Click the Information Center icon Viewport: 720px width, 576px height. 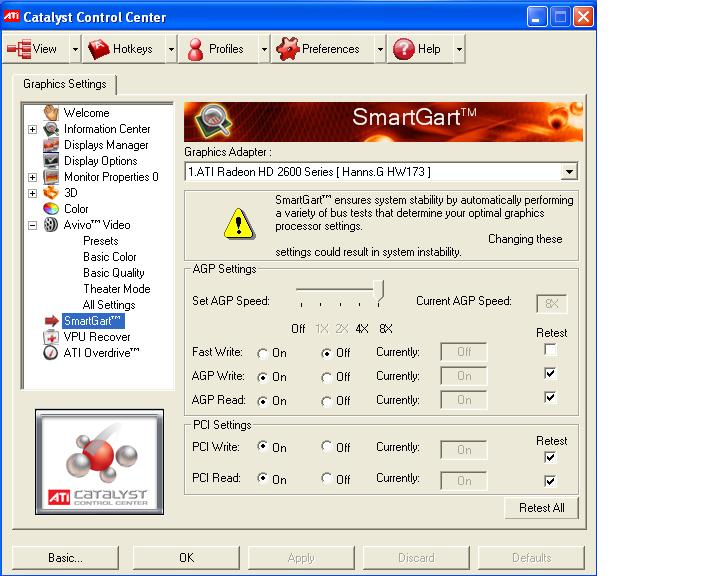point(51,129)
